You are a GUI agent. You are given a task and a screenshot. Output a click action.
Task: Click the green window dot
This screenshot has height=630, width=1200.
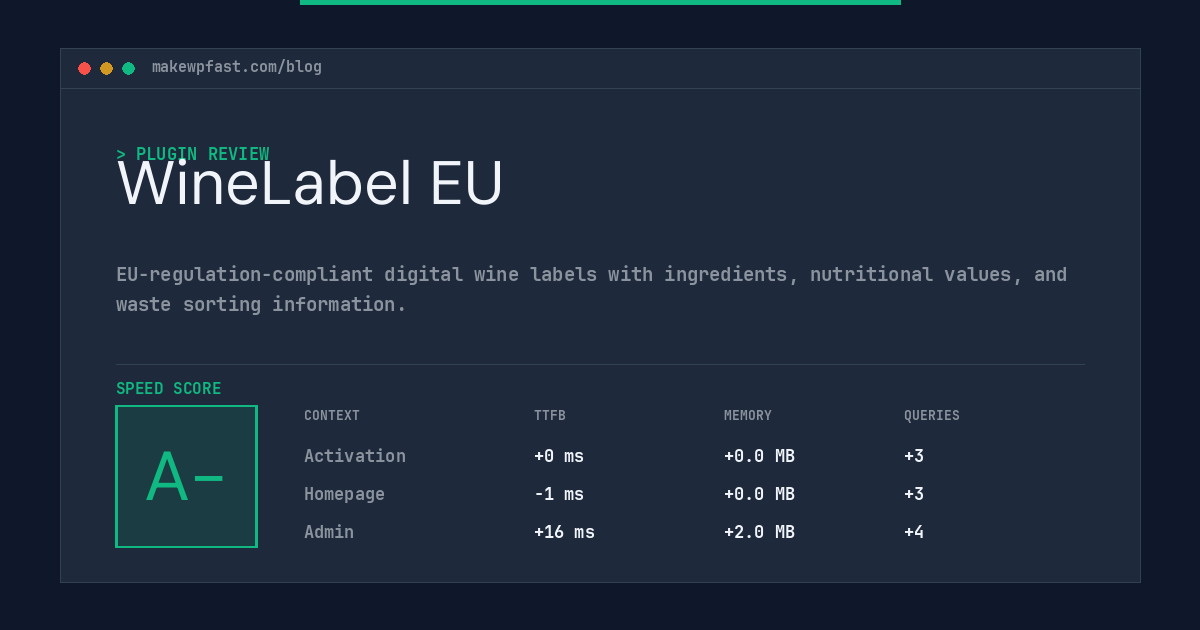point(128,68)
